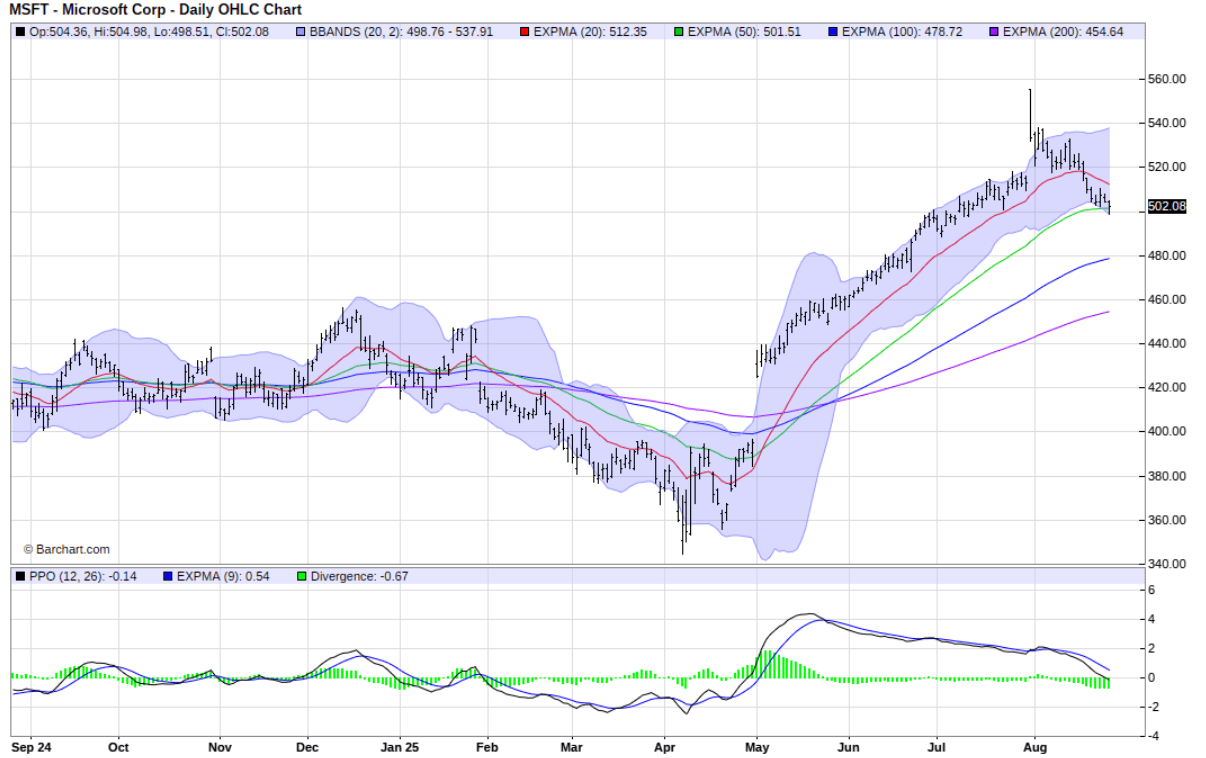Click the red EXPMA (20) legend swatch

click(523, 32)
